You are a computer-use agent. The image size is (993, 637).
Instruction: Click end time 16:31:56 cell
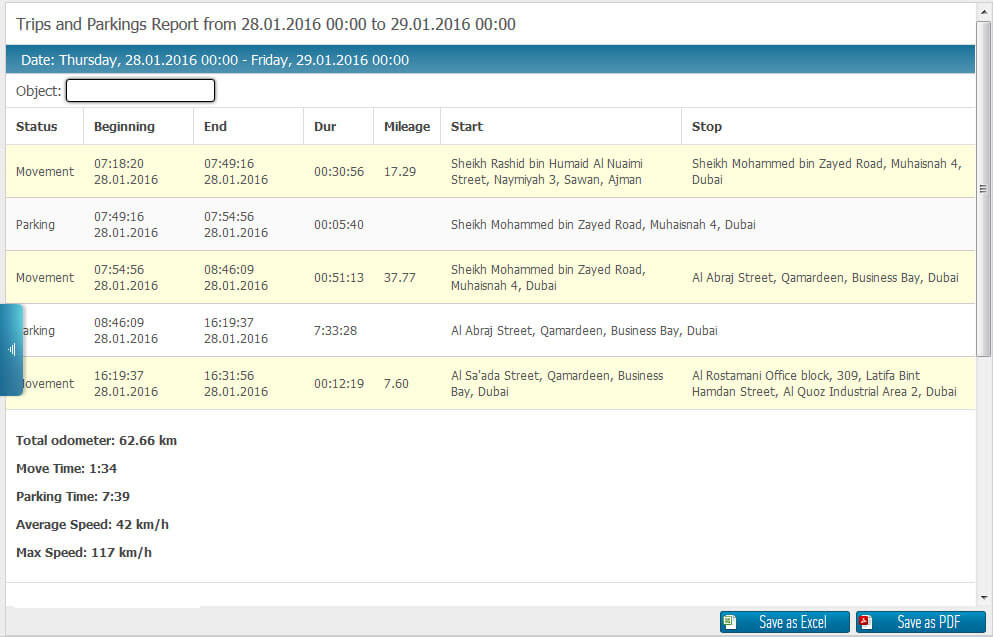pos(229,375)
